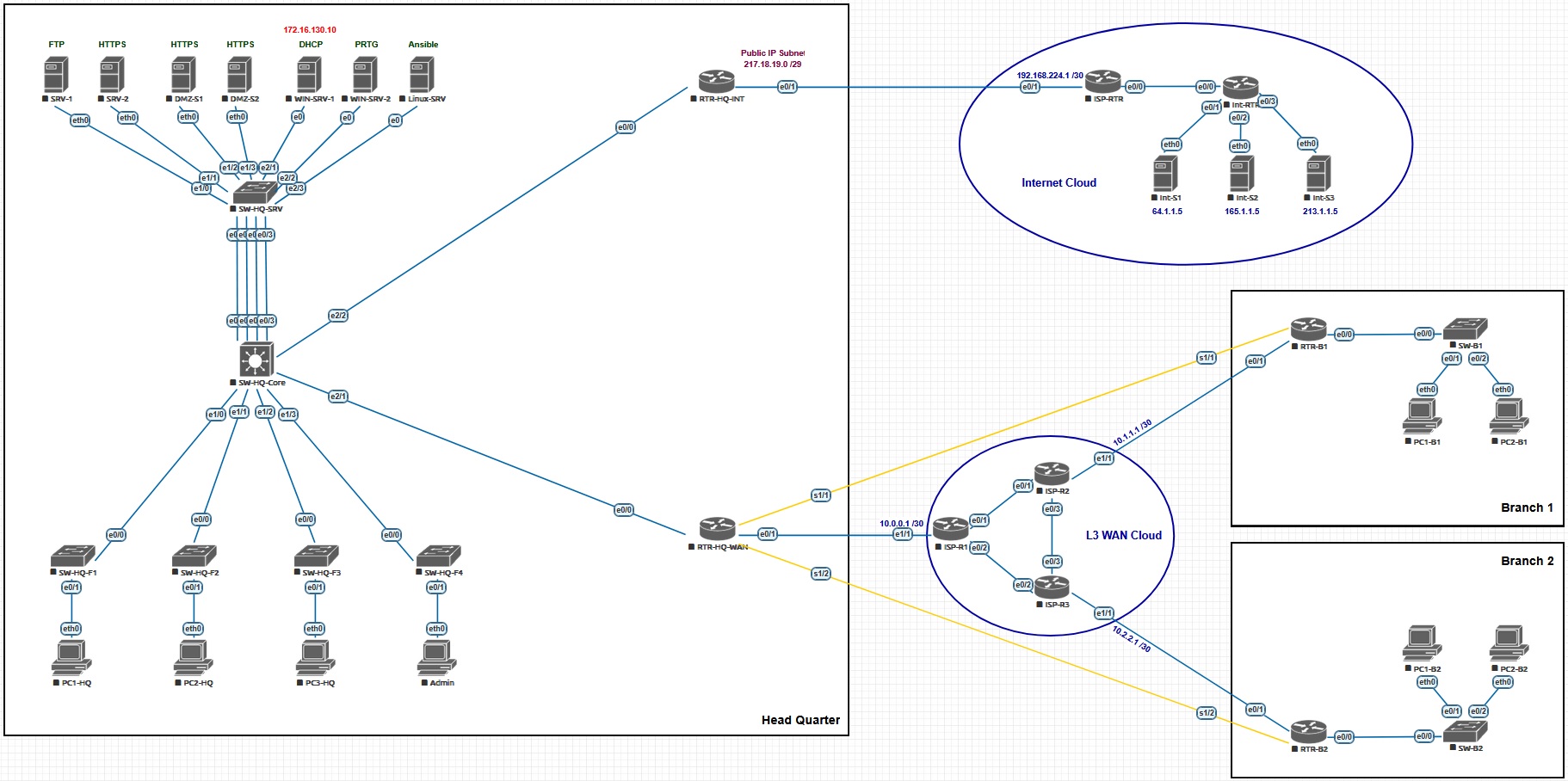The image size is (1568, 781).
Task: Click the RTR-HQ-INT router icon
Action: tap(717, 82)
